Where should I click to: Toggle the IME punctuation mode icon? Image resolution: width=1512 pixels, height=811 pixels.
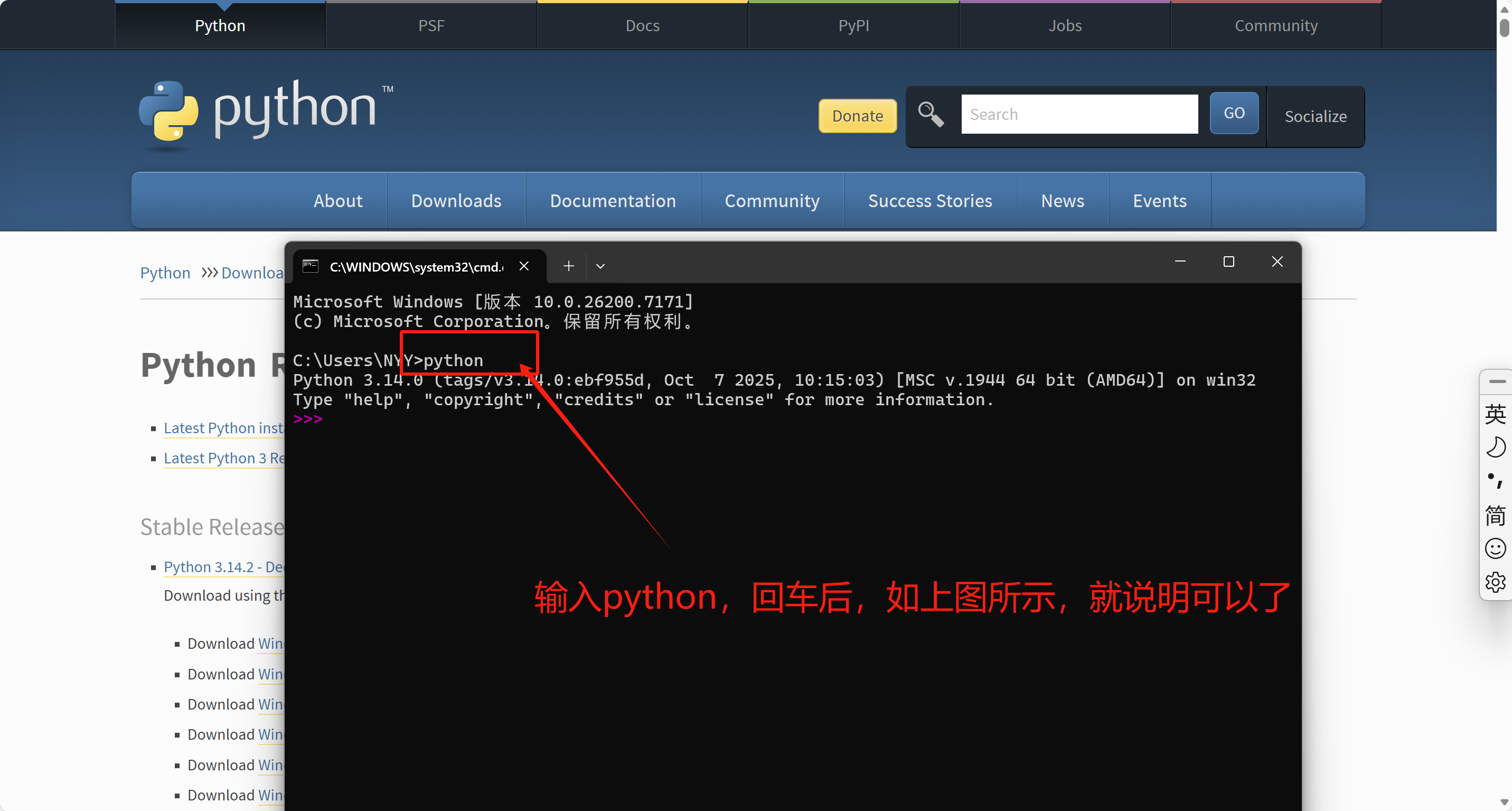[1495, 481]
